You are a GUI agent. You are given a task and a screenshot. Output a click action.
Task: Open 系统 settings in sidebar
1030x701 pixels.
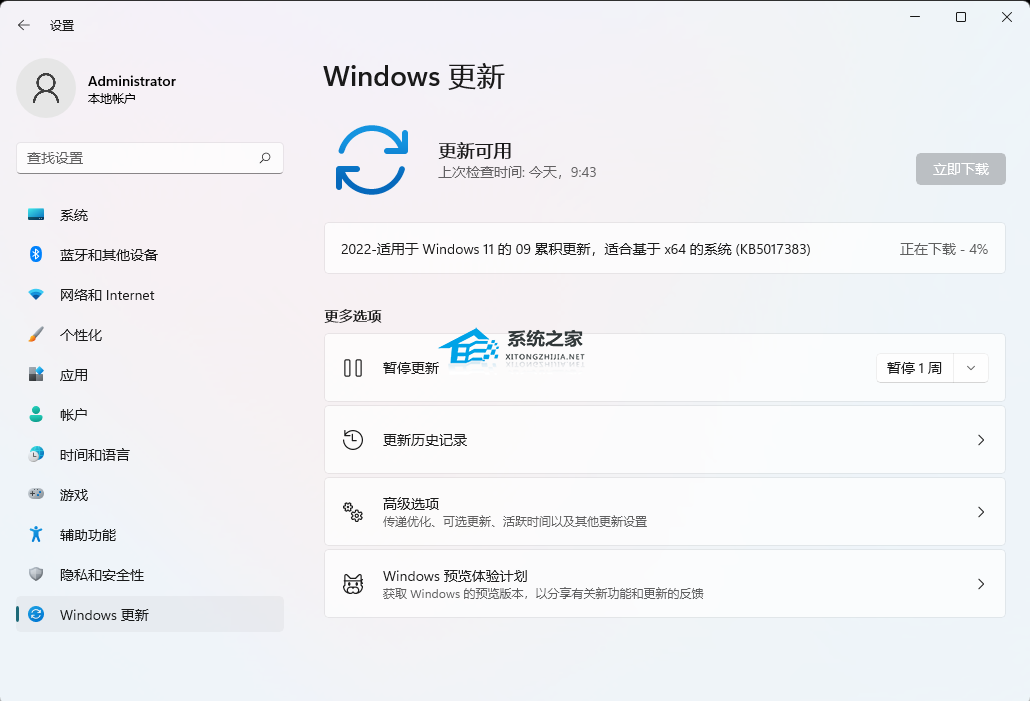[74, 215]
